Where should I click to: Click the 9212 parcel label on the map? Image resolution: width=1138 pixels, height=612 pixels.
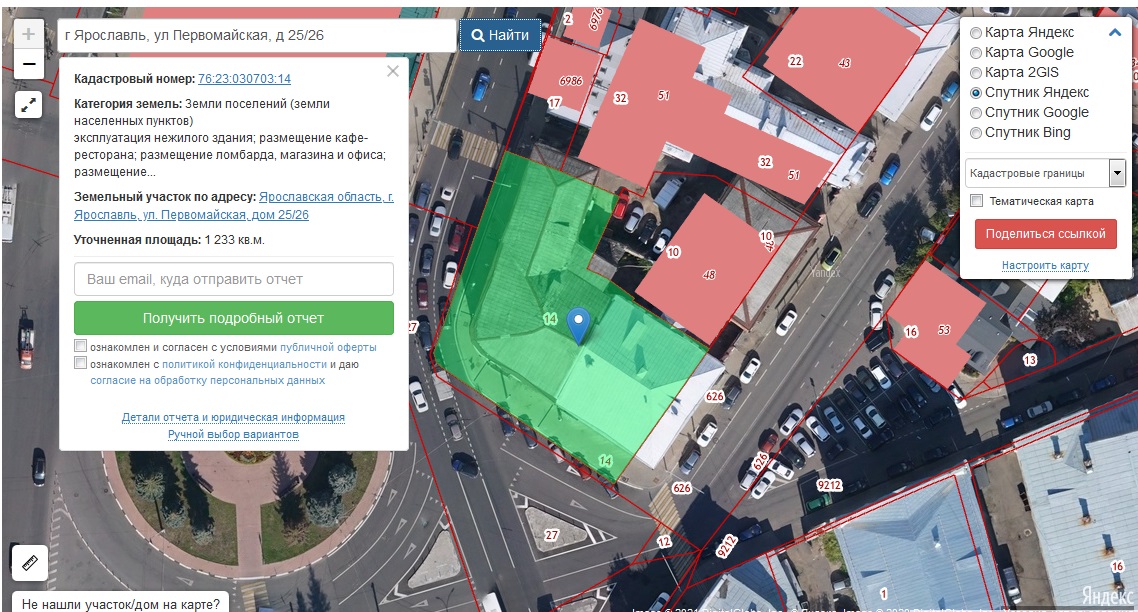829,486
